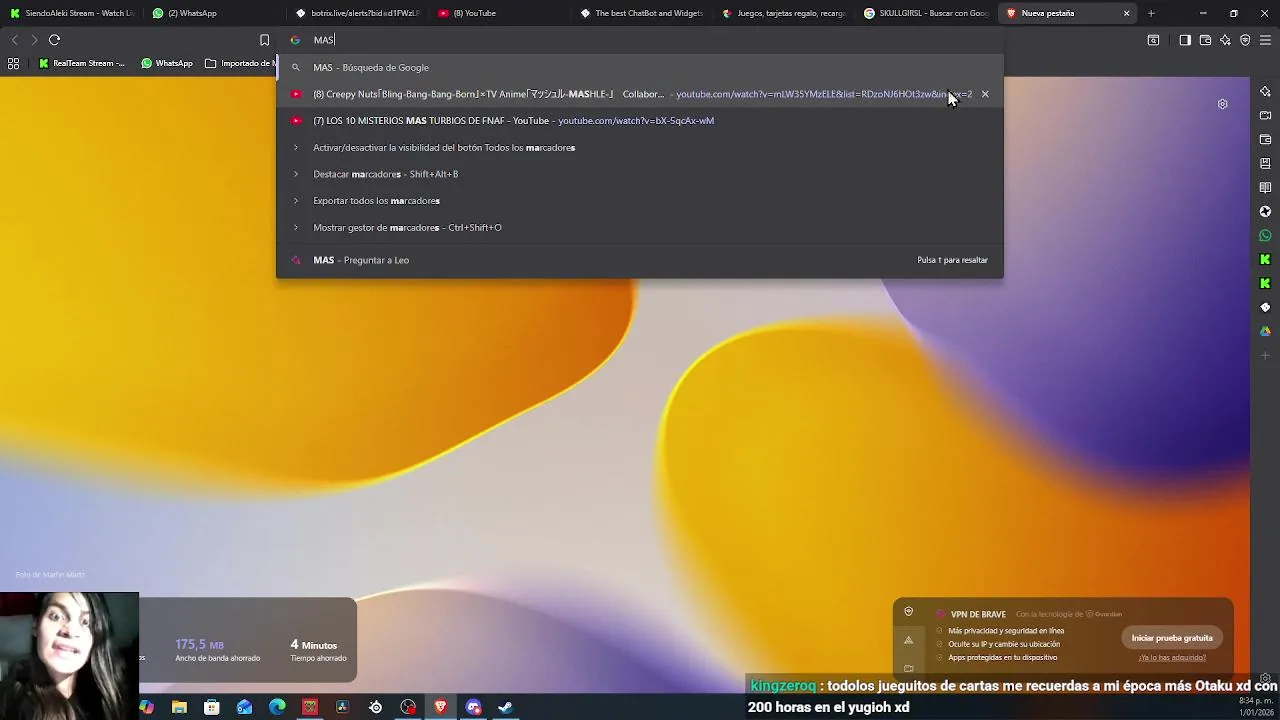This screenshot has width=1280, height=720.
Task: Click the 175,5 MB bandwidth saved stat
Action: point(217,650)
